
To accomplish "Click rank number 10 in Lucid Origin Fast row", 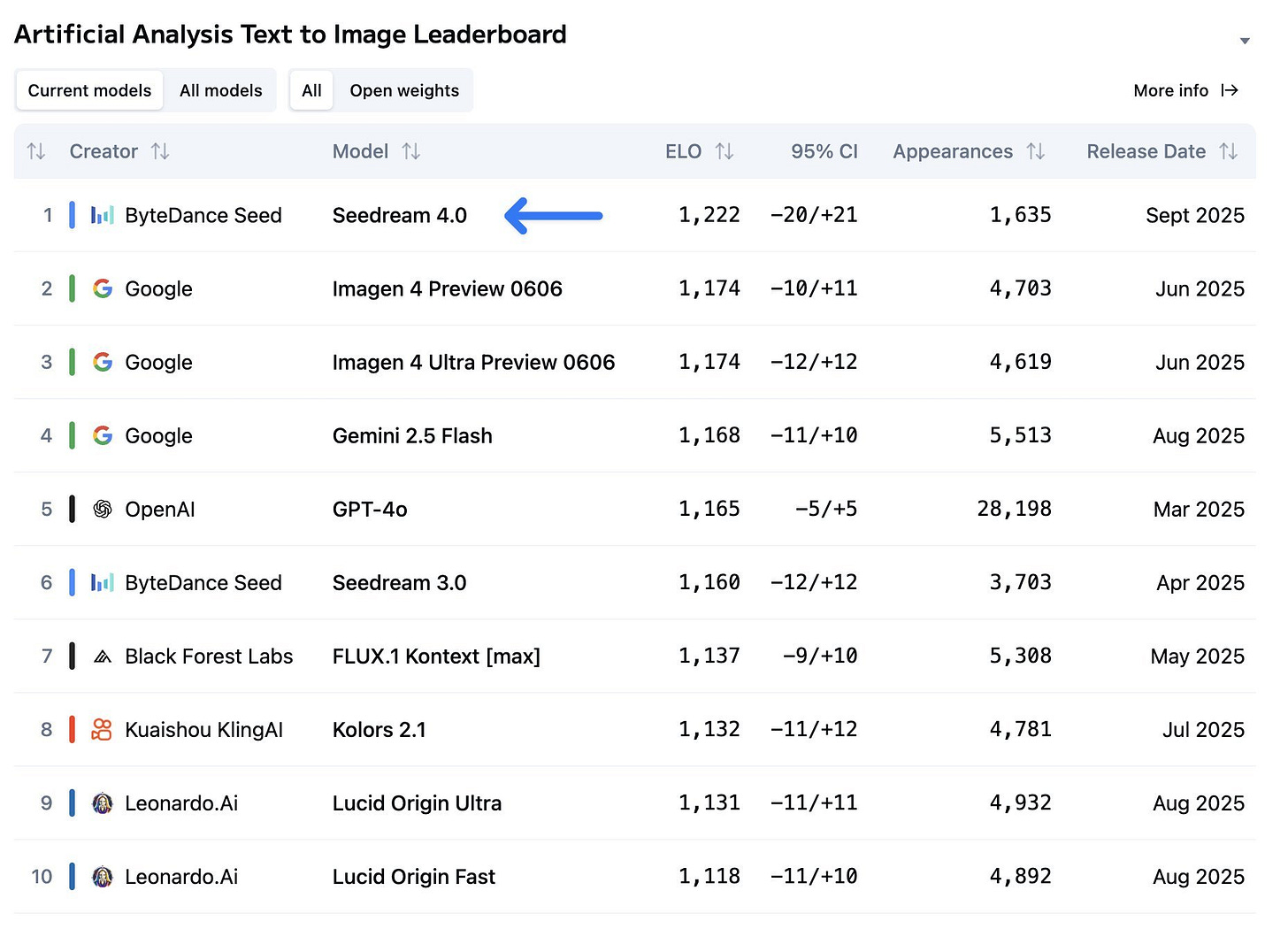I will (42, 877).
